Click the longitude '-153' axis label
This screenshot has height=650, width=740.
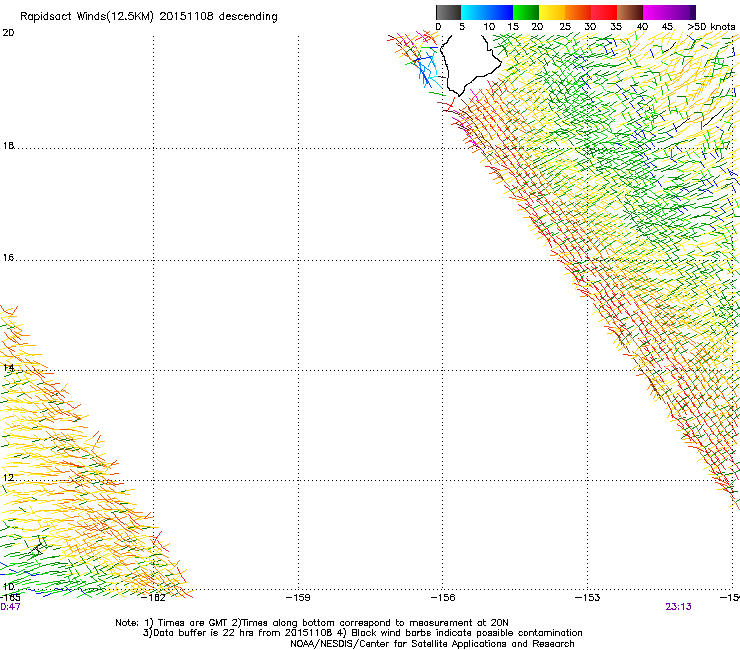tap(588, 598)
